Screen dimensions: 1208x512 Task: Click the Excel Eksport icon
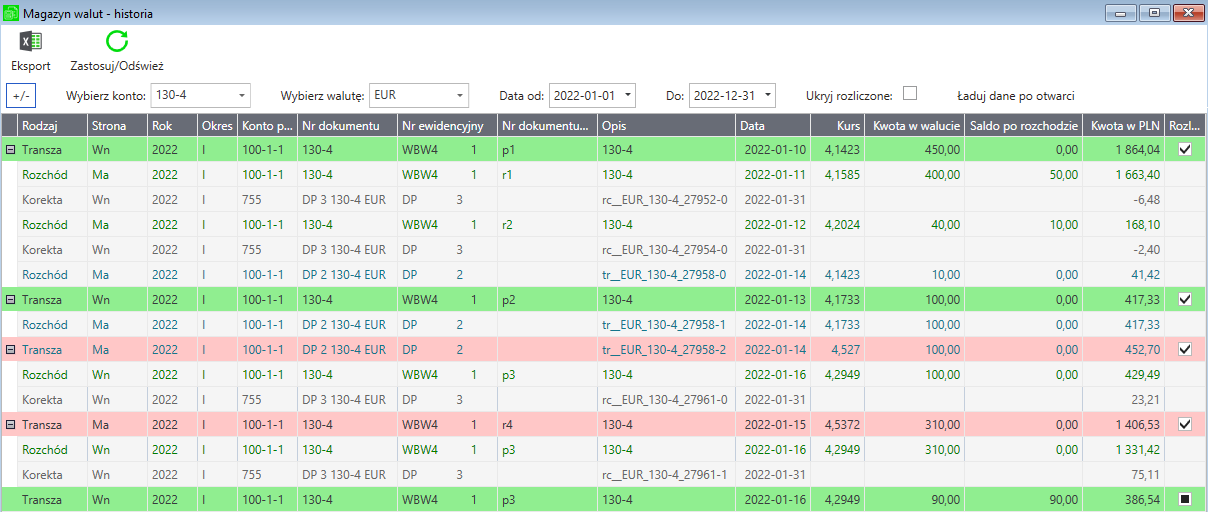click(x=30, y=42)
